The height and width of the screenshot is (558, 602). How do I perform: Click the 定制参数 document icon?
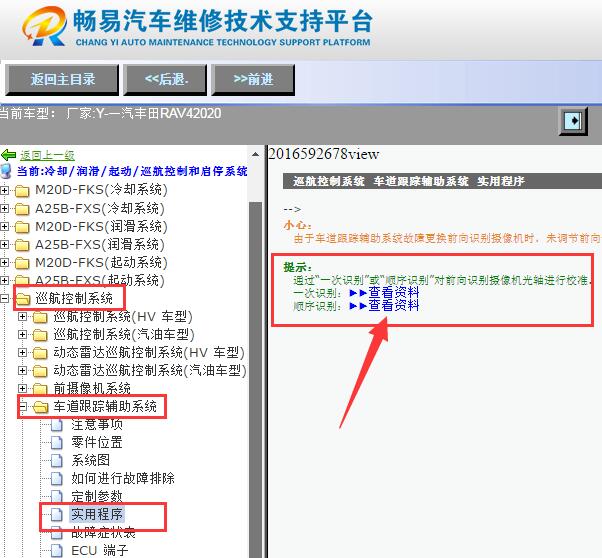click(x=57, y=497)
